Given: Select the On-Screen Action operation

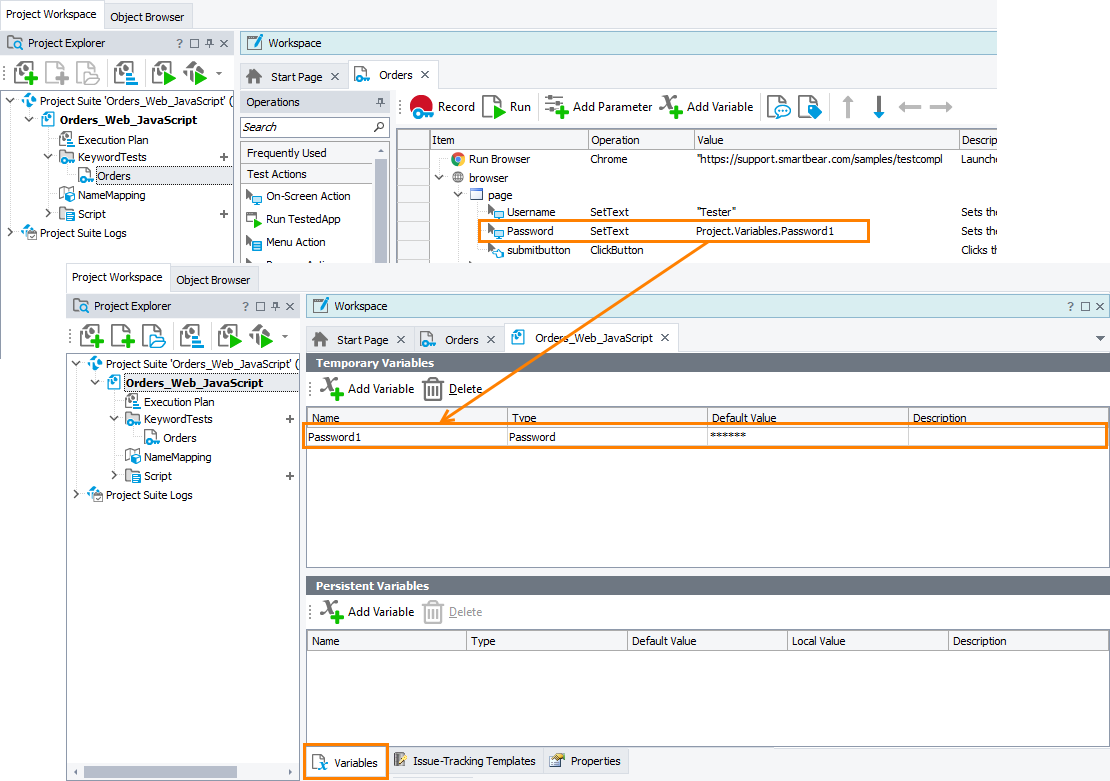Looking at the screenshot, I should [x=307, y=196].
